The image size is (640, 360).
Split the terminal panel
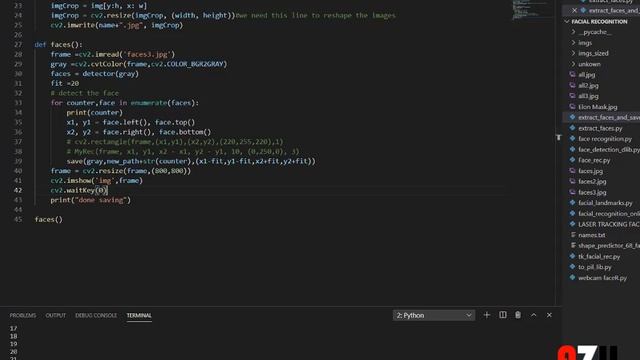502,315
